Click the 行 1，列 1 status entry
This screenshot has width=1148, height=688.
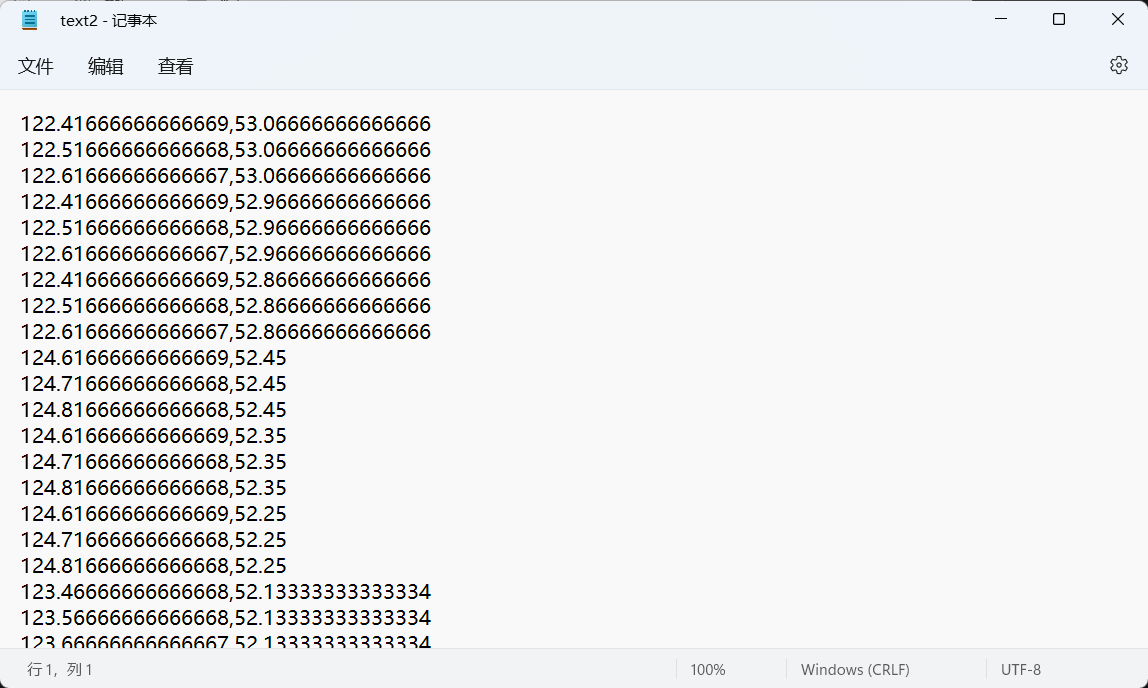click(x=60, y=670)
